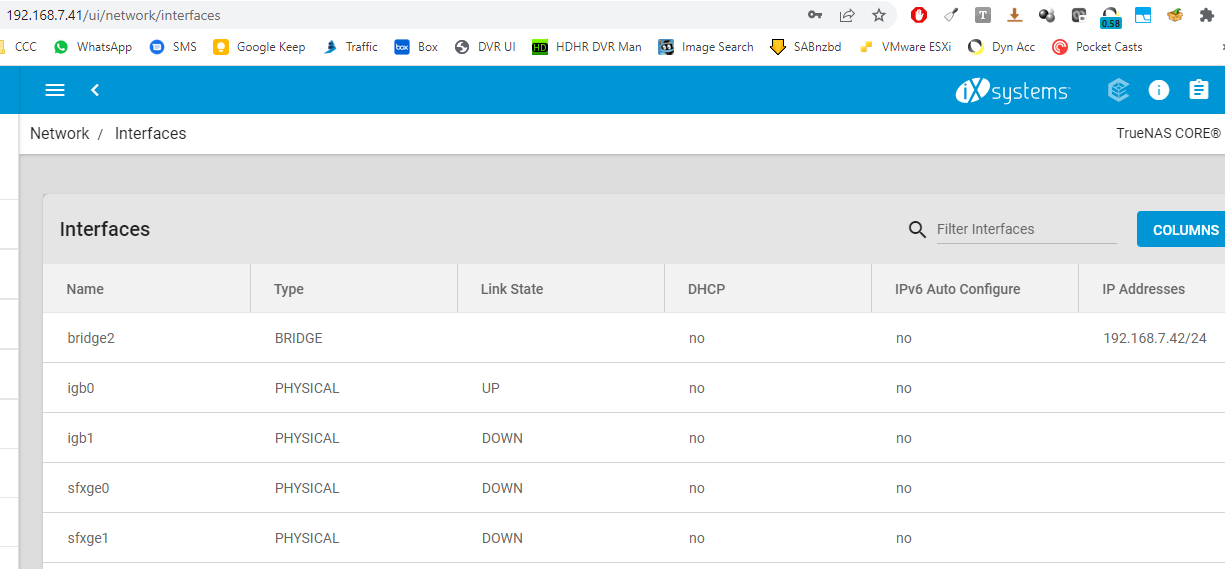1225x569 pixels.
Task: Sort by IPv6 Auto Configure column header
Action: [x=958, y=289]
